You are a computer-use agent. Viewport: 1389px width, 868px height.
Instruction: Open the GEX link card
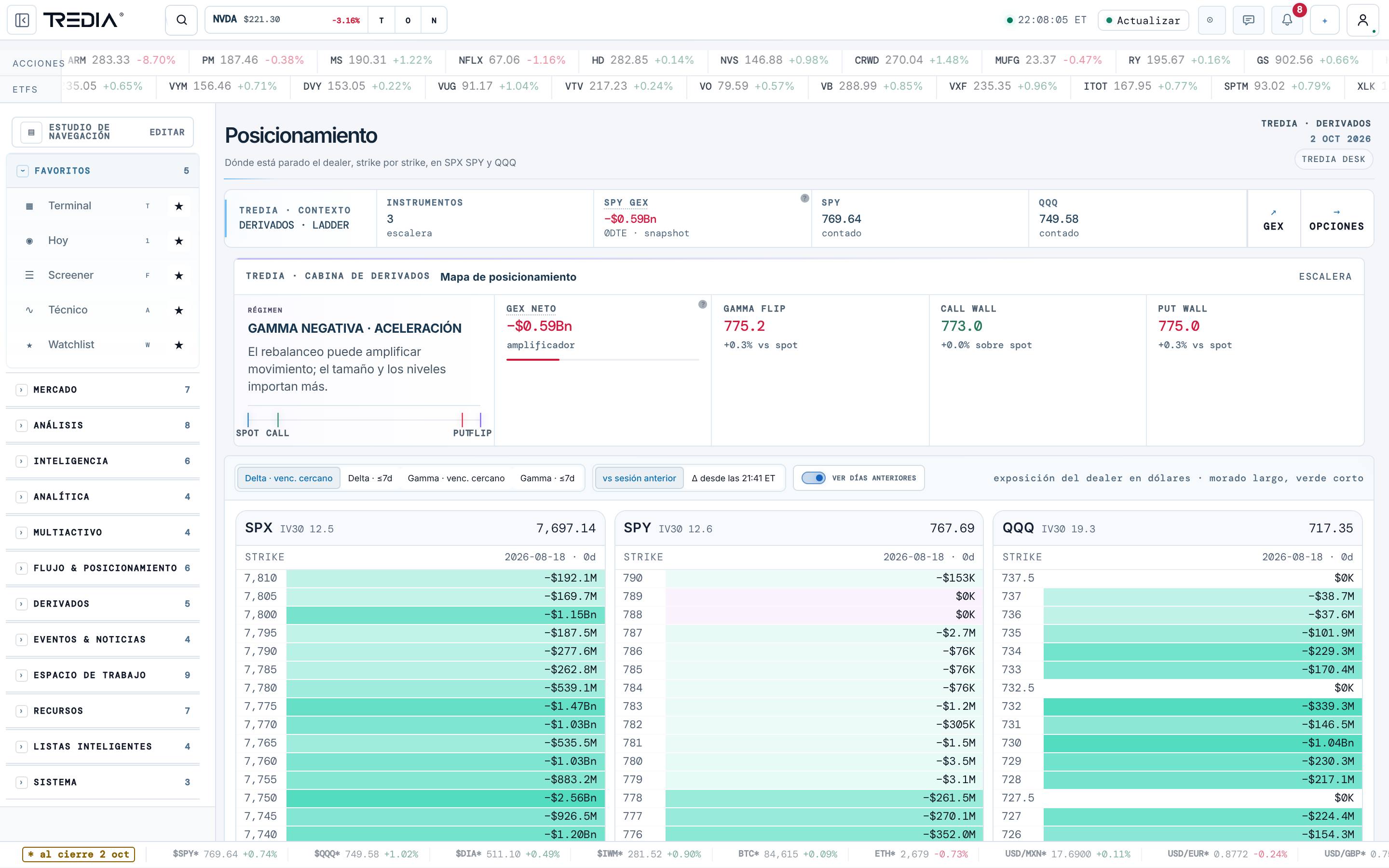[x=1273, y=219]
